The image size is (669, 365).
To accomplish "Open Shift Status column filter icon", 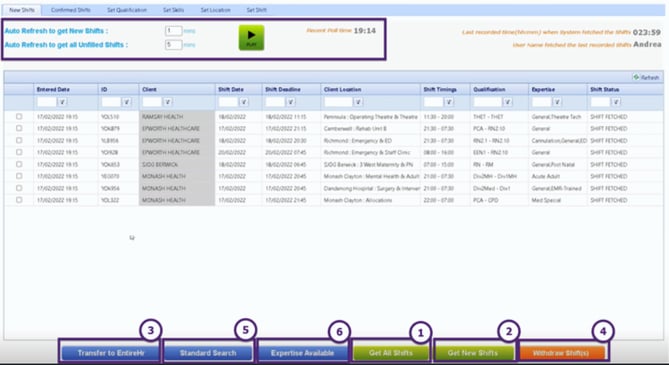I will click(616, 102).
